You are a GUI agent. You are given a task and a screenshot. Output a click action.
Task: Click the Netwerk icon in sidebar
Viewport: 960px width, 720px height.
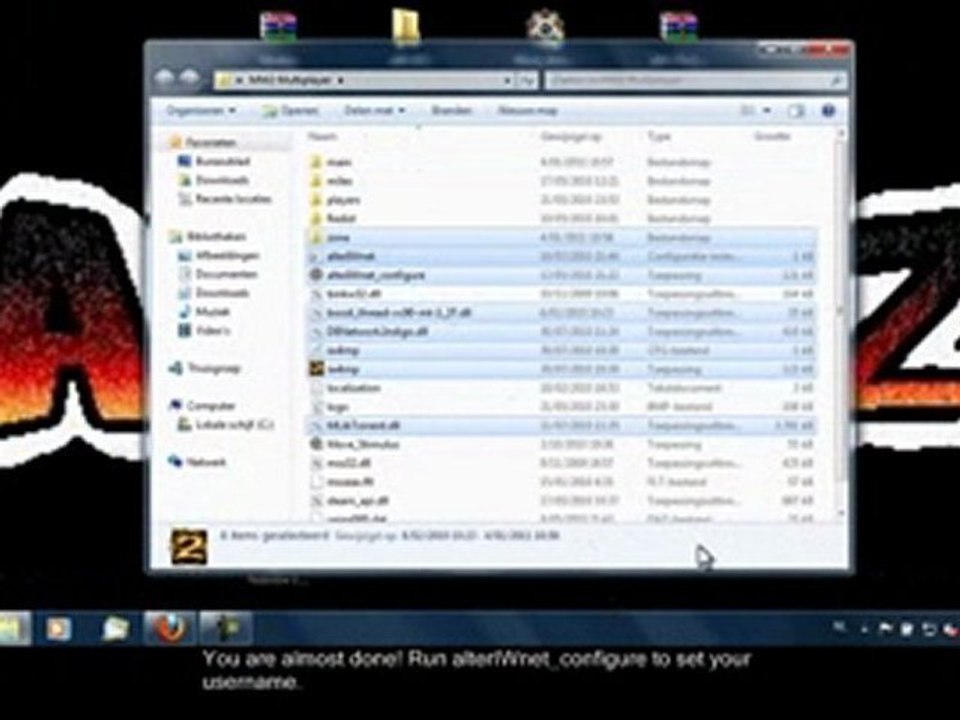pyautogui.click(x=176, y=462)
